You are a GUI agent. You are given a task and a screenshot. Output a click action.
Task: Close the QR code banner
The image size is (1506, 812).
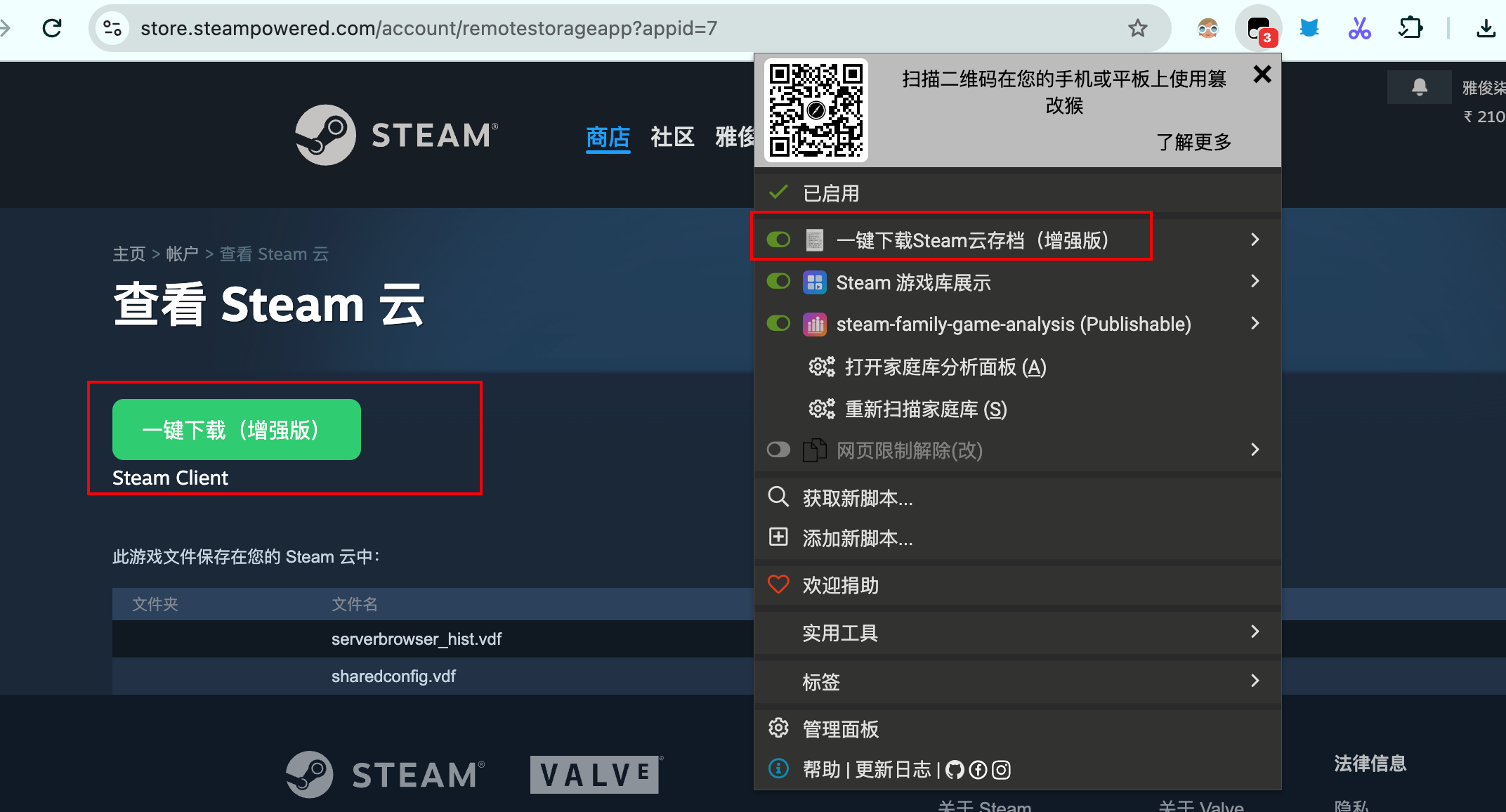coord(1262,74)
